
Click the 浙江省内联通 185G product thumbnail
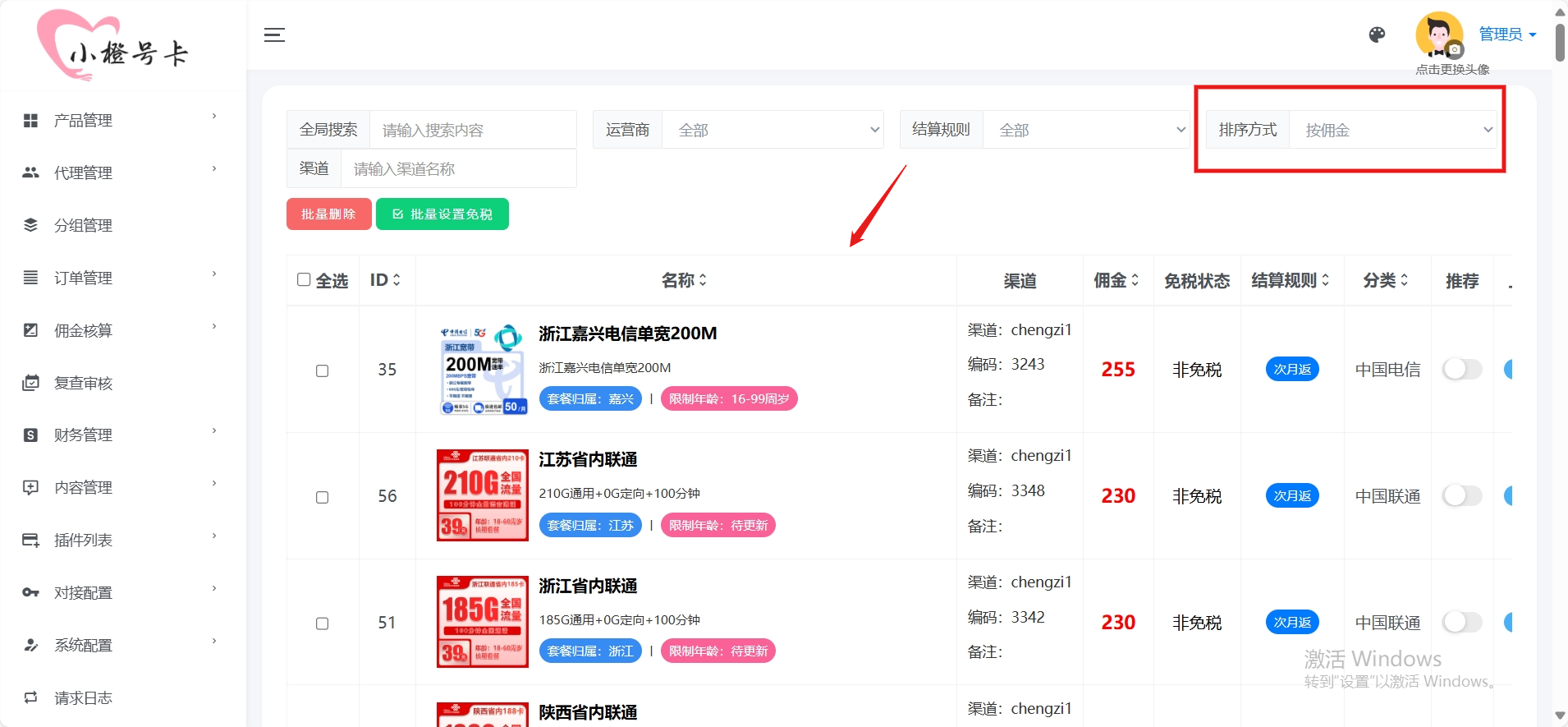[x=483, y=622]
